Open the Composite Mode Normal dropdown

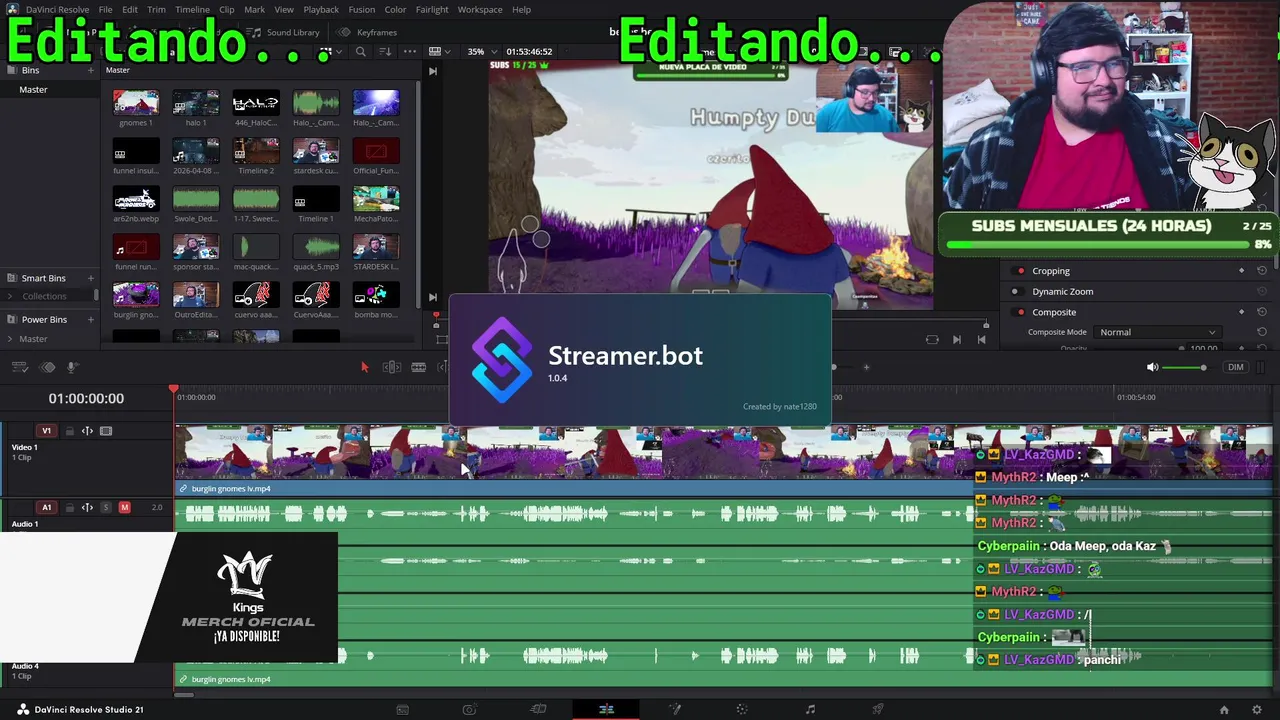(x=1157, y=332)
